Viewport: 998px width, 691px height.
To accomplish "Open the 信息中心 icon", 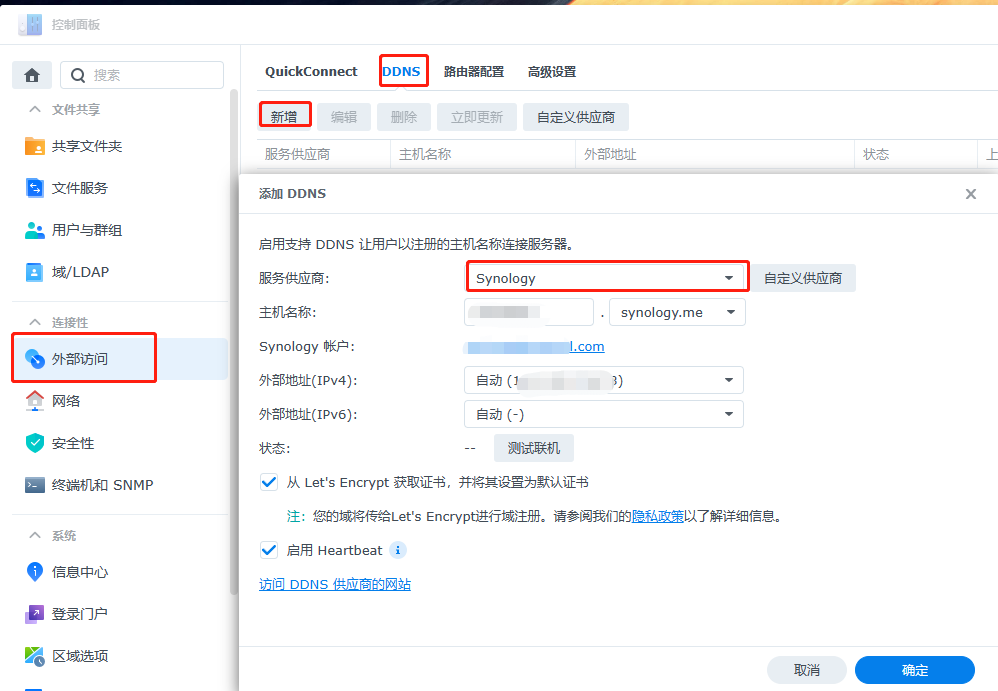I will (34, 571).
